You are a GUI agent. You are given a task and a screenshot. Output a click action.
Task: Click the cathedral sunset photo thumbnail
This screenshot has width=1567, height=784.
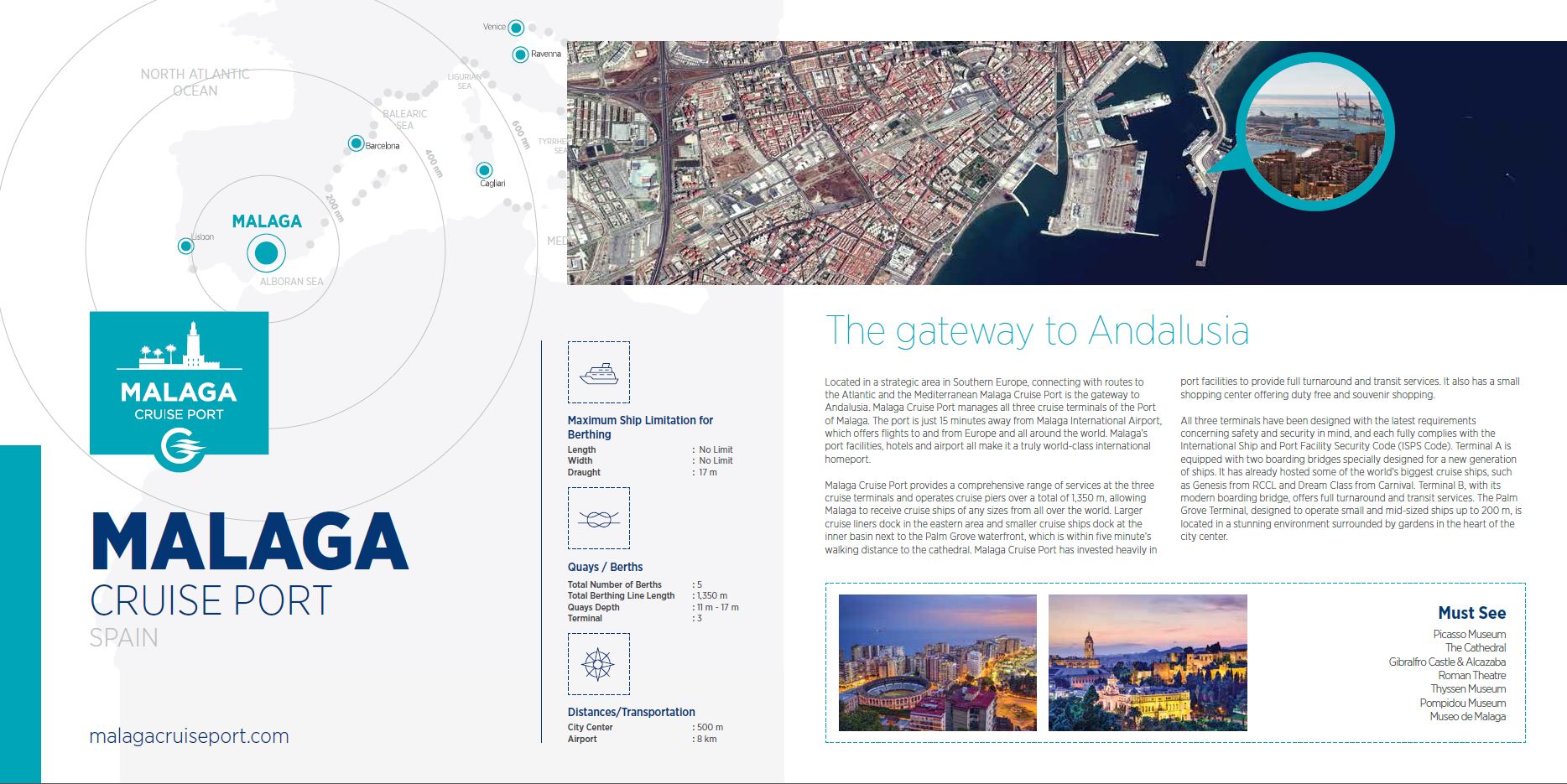[1147, 662]
